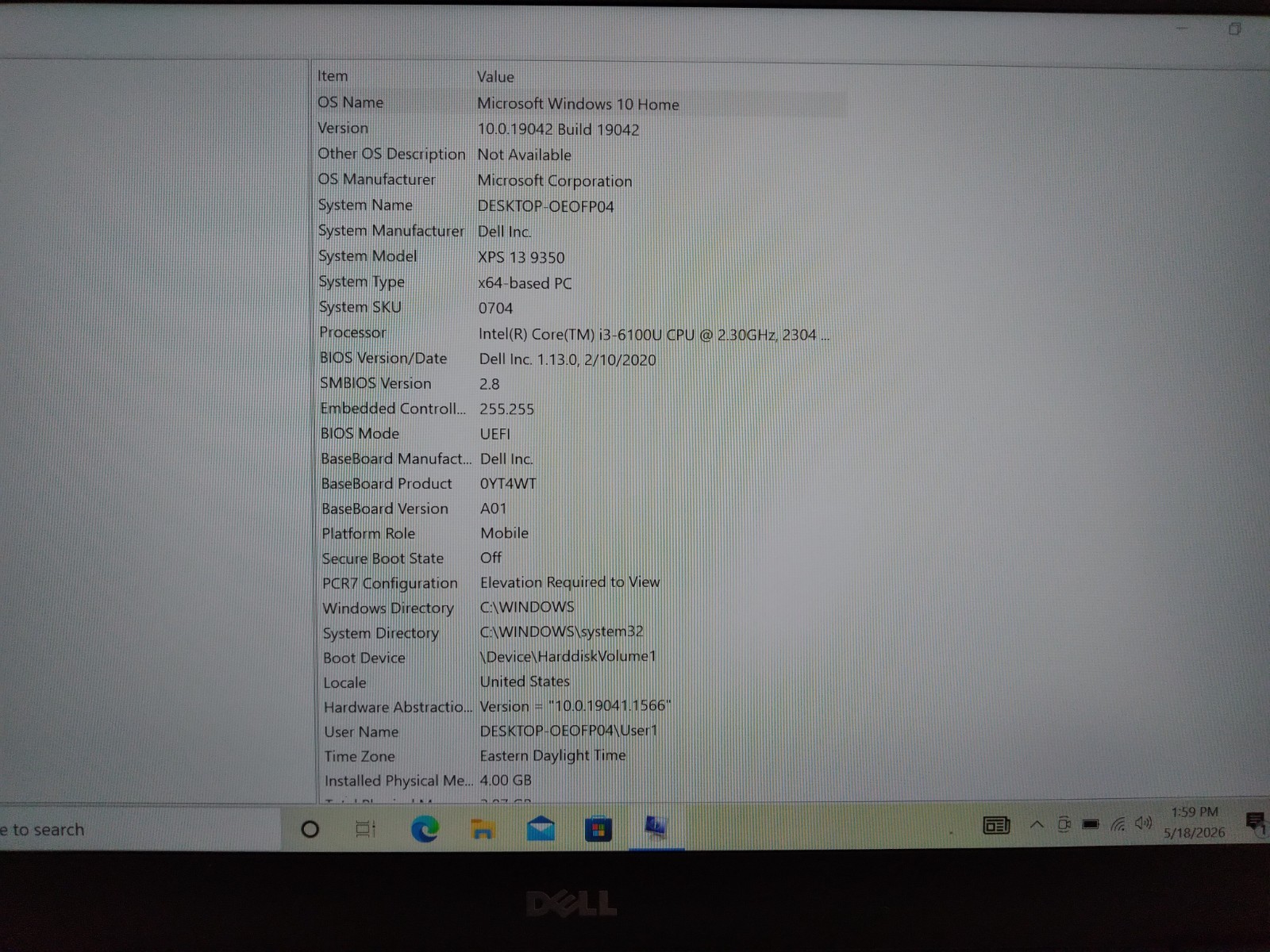Open News and interests taskbar widget

tap(996, 826)
